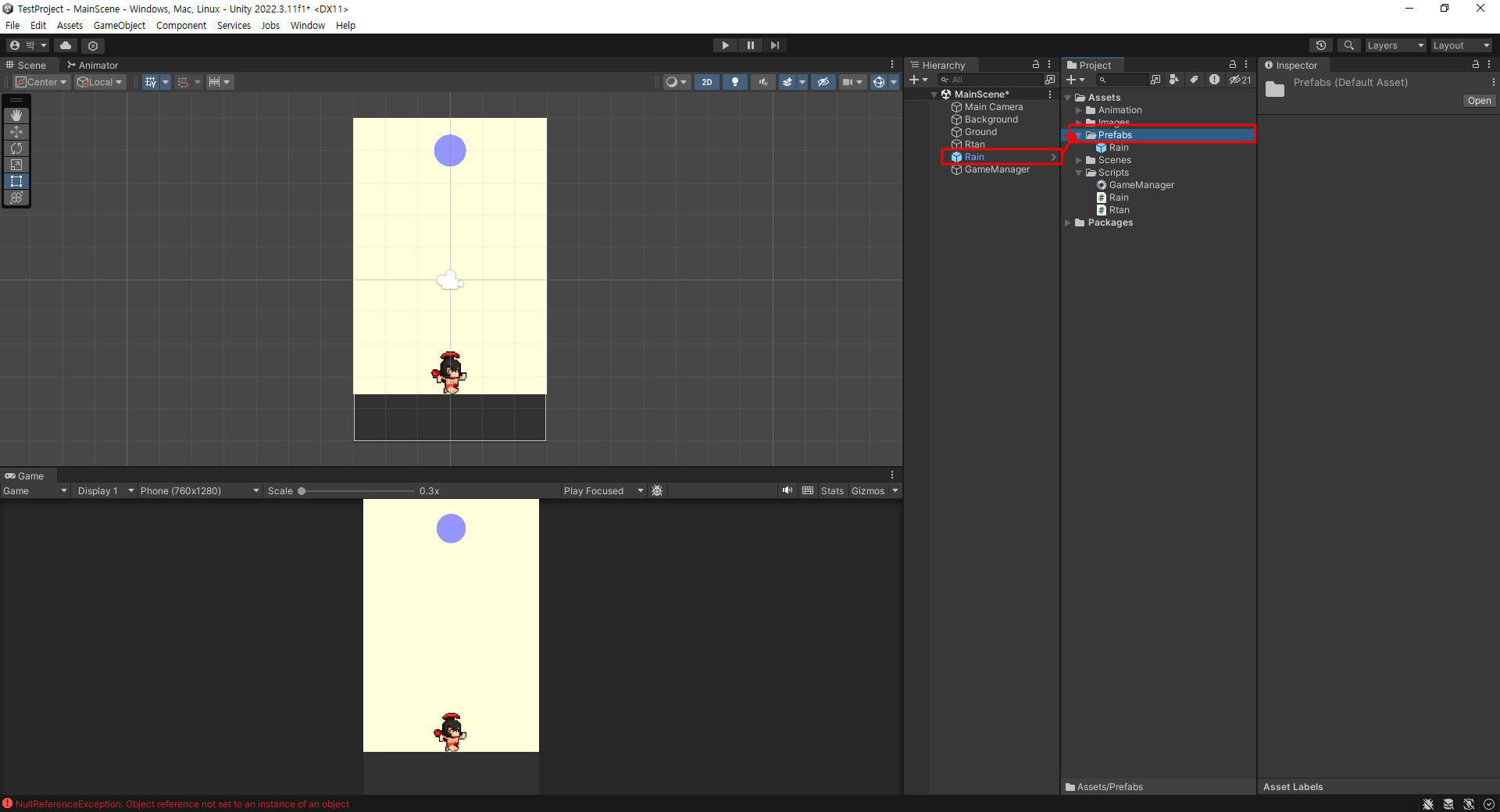1500x812 pixels.
Task: Toggle Scene effects (skybox, fog) button
Action: [787, 82]
